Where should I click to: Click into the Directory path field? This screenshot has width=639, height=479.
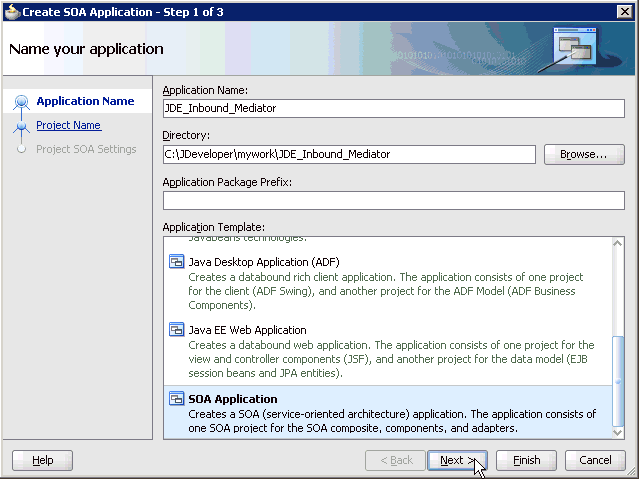point(349,154)
